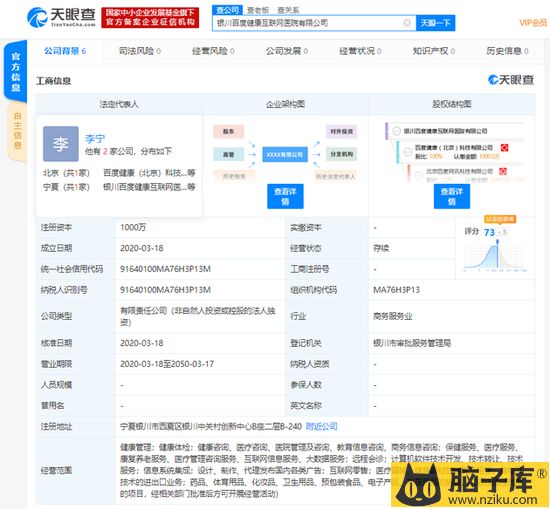Click 查看详情 under 股权结构图

point(452,196)
